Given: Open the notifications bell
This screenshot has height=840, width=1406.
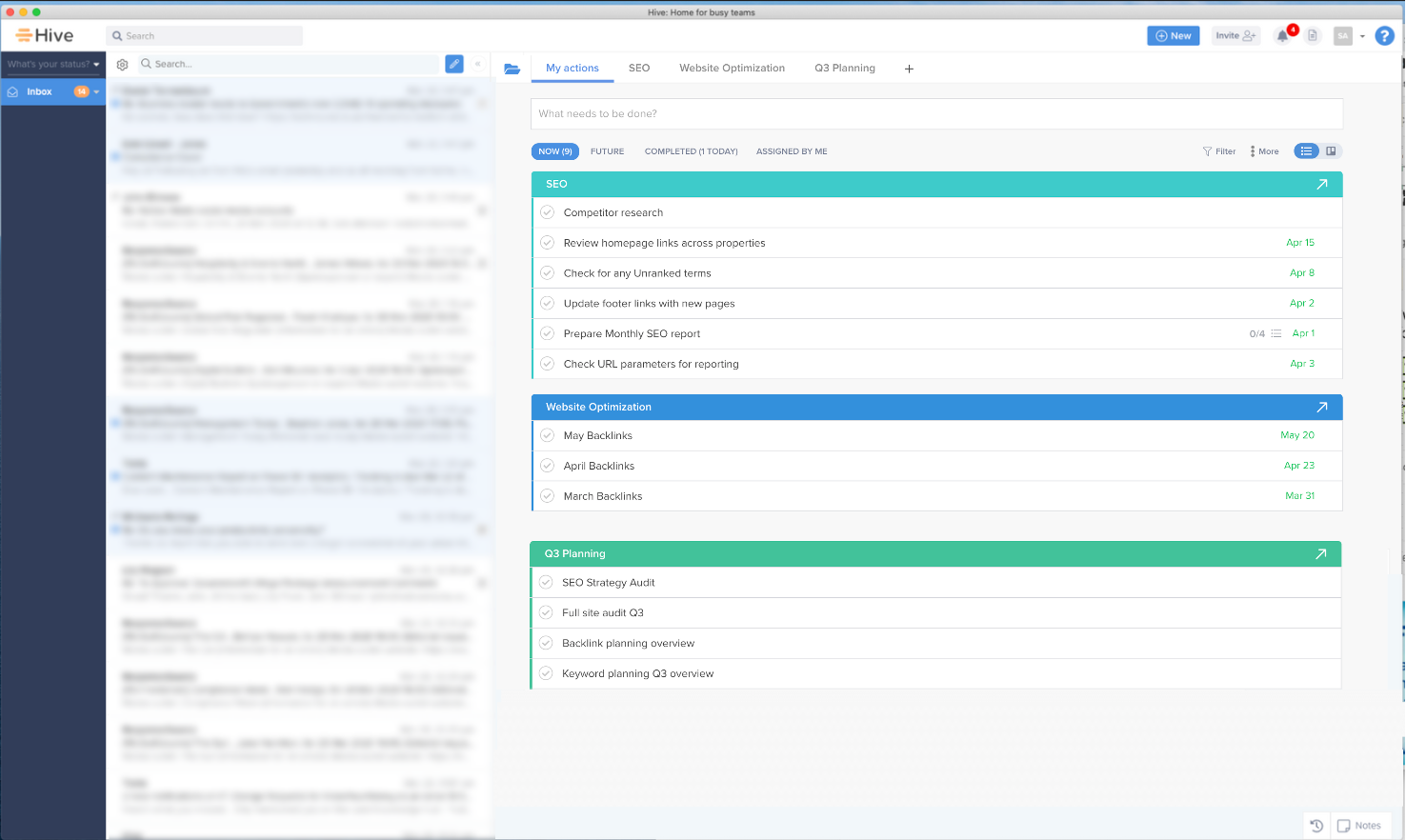Looking at the screenshot, I should click(1281, 35).
